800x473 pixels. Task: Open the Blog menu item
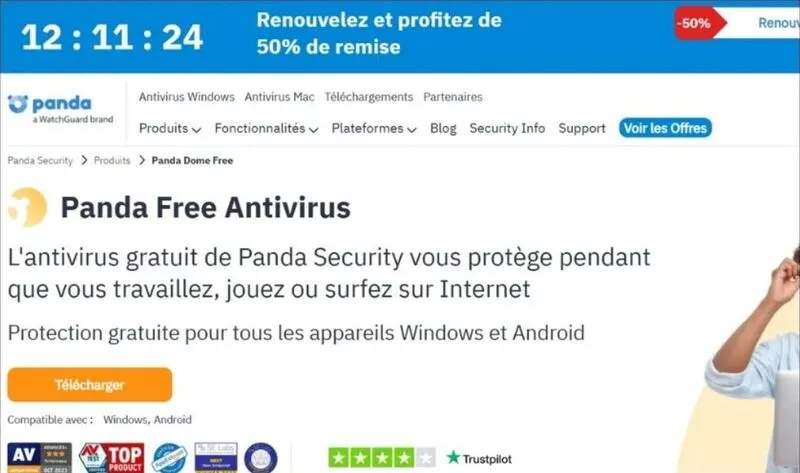[443, 129]
